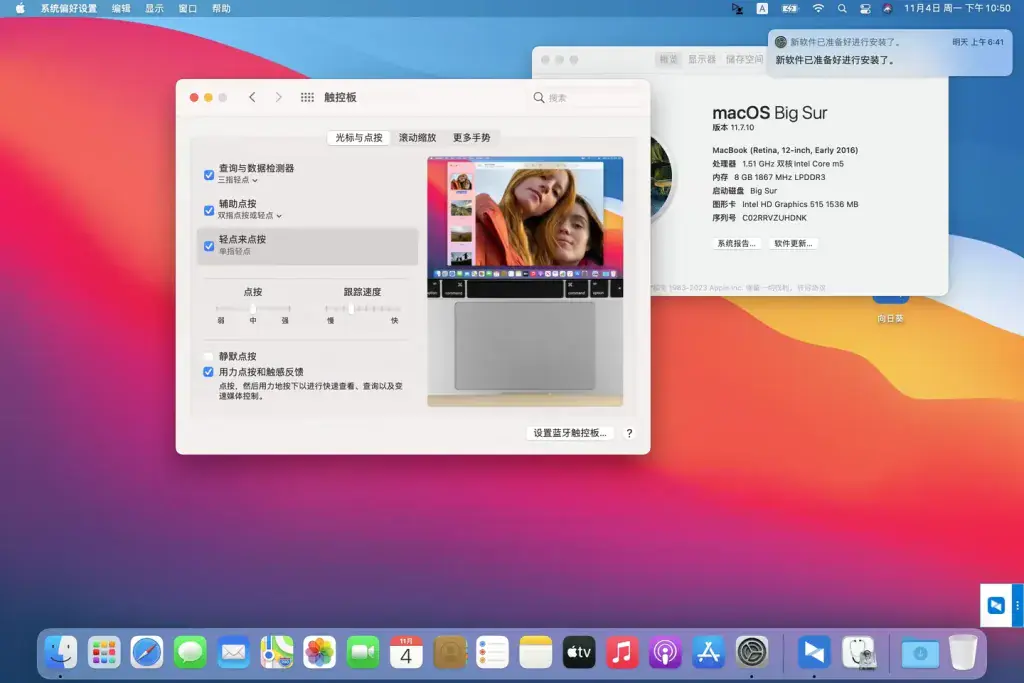This screenshot has height=683, width=1024.
Task: Click the 搜索 field in 触控板 window
Action: [x=586, y=97]
